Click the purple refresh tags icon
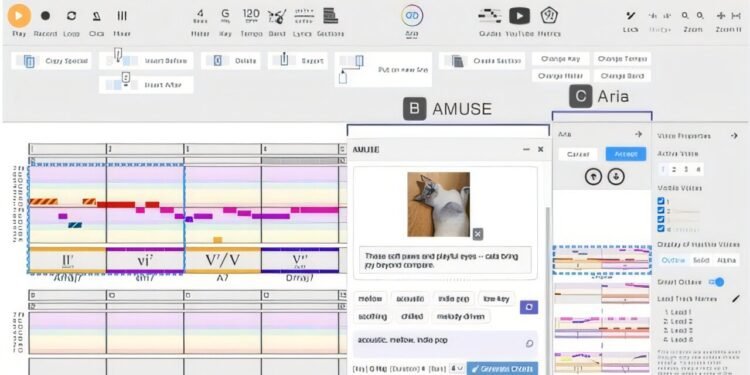Screen dimensions: 750x375 pos(529,307)
